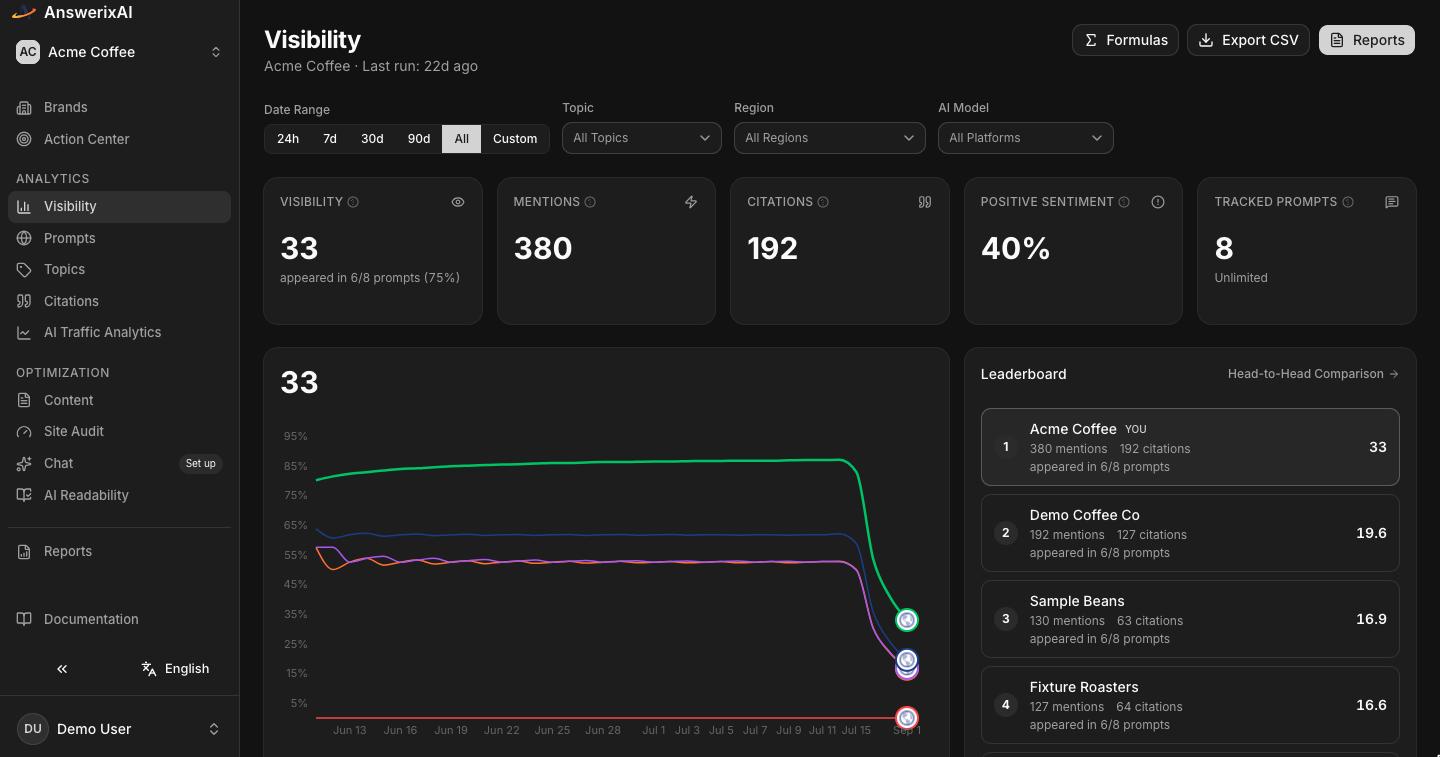This screenshot has height=757, width=1440.
Task: Click the red line endpoint marker on chart
Action: coord(907,718)
